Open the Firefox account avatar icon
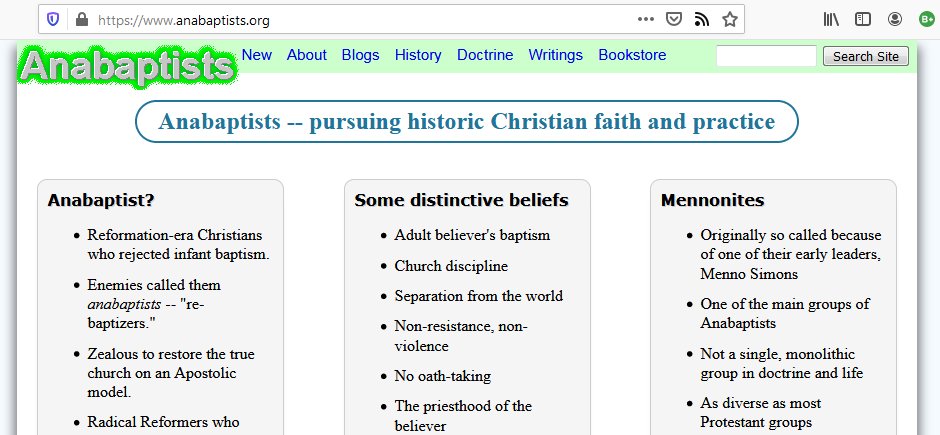The height and width of the screenshot is (435, 940). (x=894, y=20)
